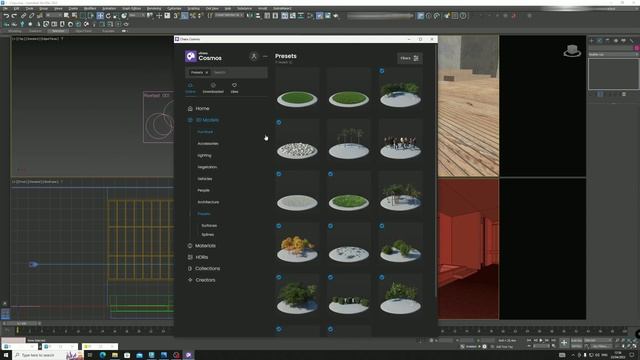The width and height of the screenshot is (640, 360).
Task: Switch to the Modeling ribbon tab
Action: (15, 31)
